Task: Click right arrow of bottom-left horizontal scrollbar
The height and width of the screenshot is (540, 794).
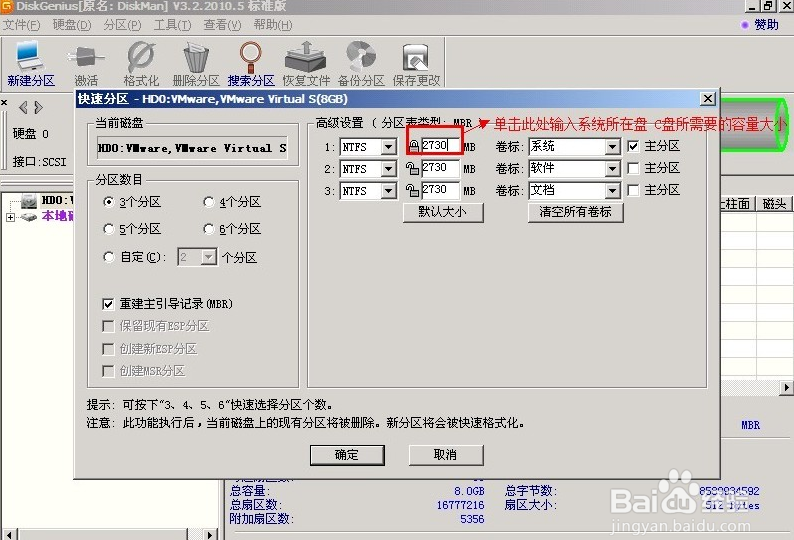Action: (210, 534)
